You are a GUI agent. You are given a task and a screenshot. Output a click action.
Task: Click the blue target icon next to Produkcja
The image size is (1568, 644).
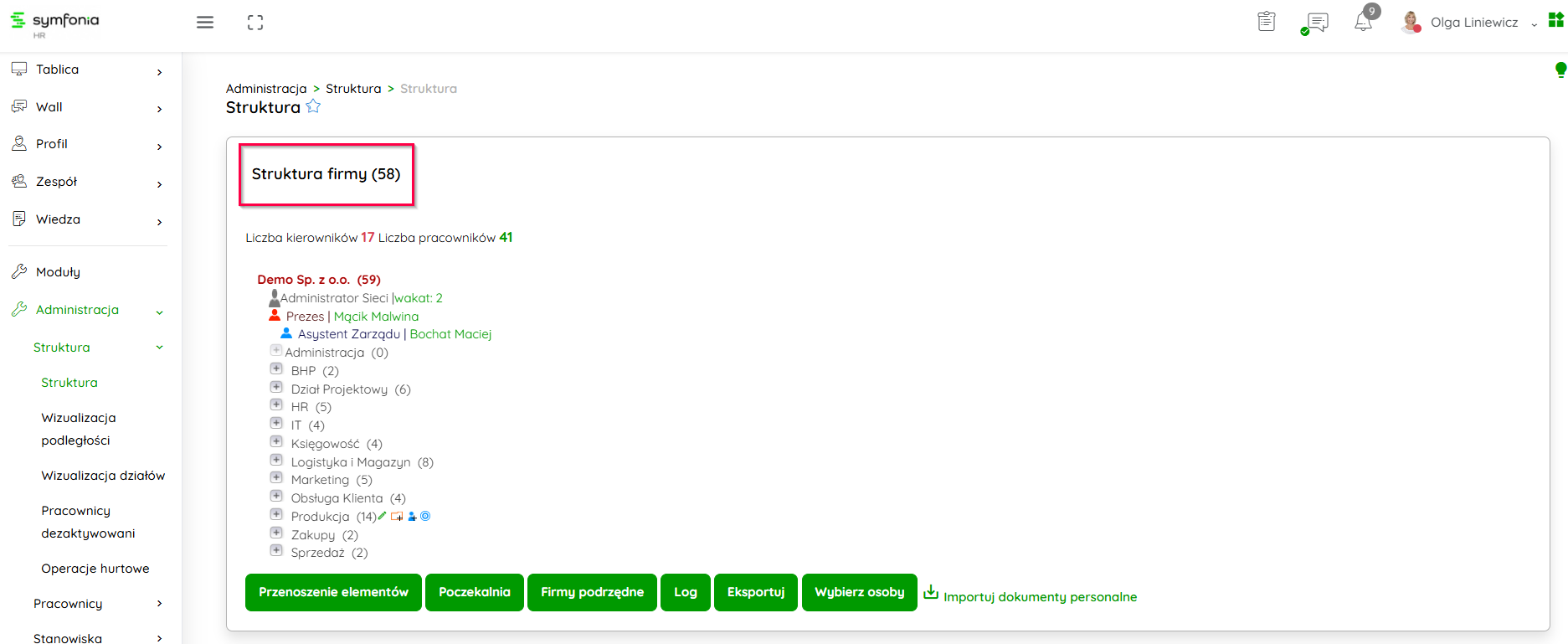425,516
